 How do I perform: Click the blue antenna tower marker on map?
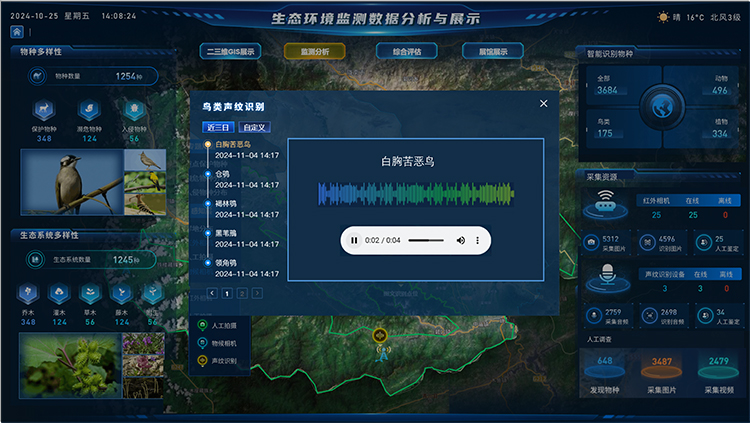[382, 353]
